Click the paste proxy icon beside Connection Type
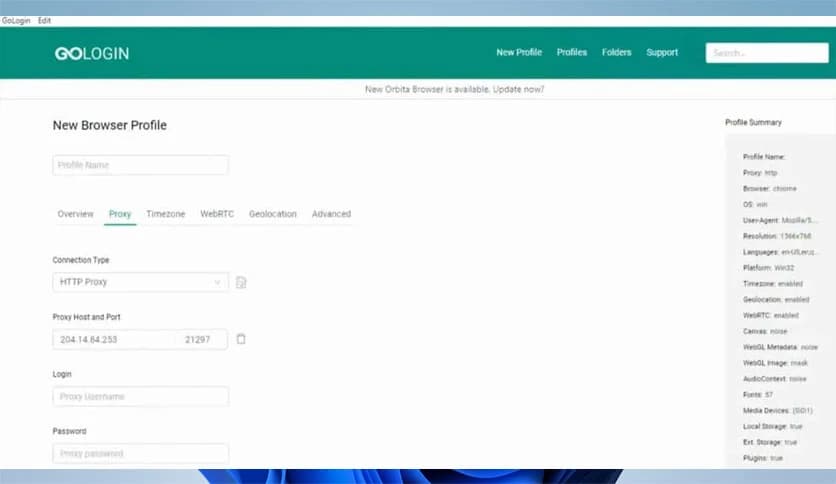 point(241,282)
